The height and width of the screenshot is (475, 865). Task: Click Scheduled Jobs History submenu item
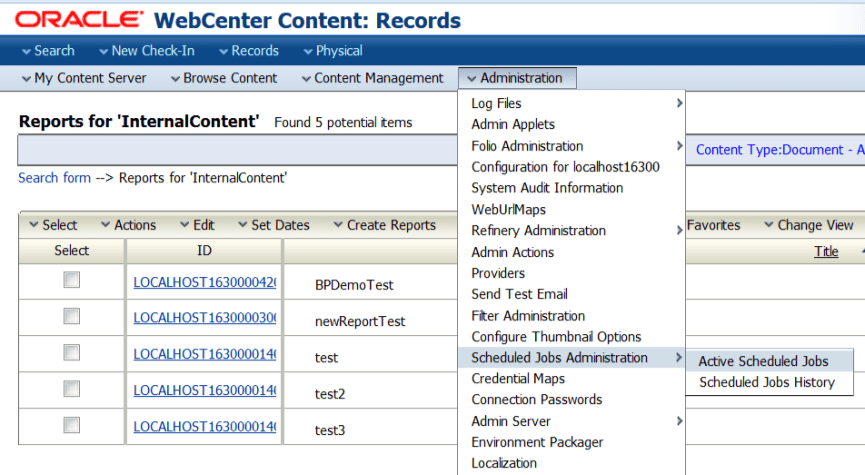point(770,382)
